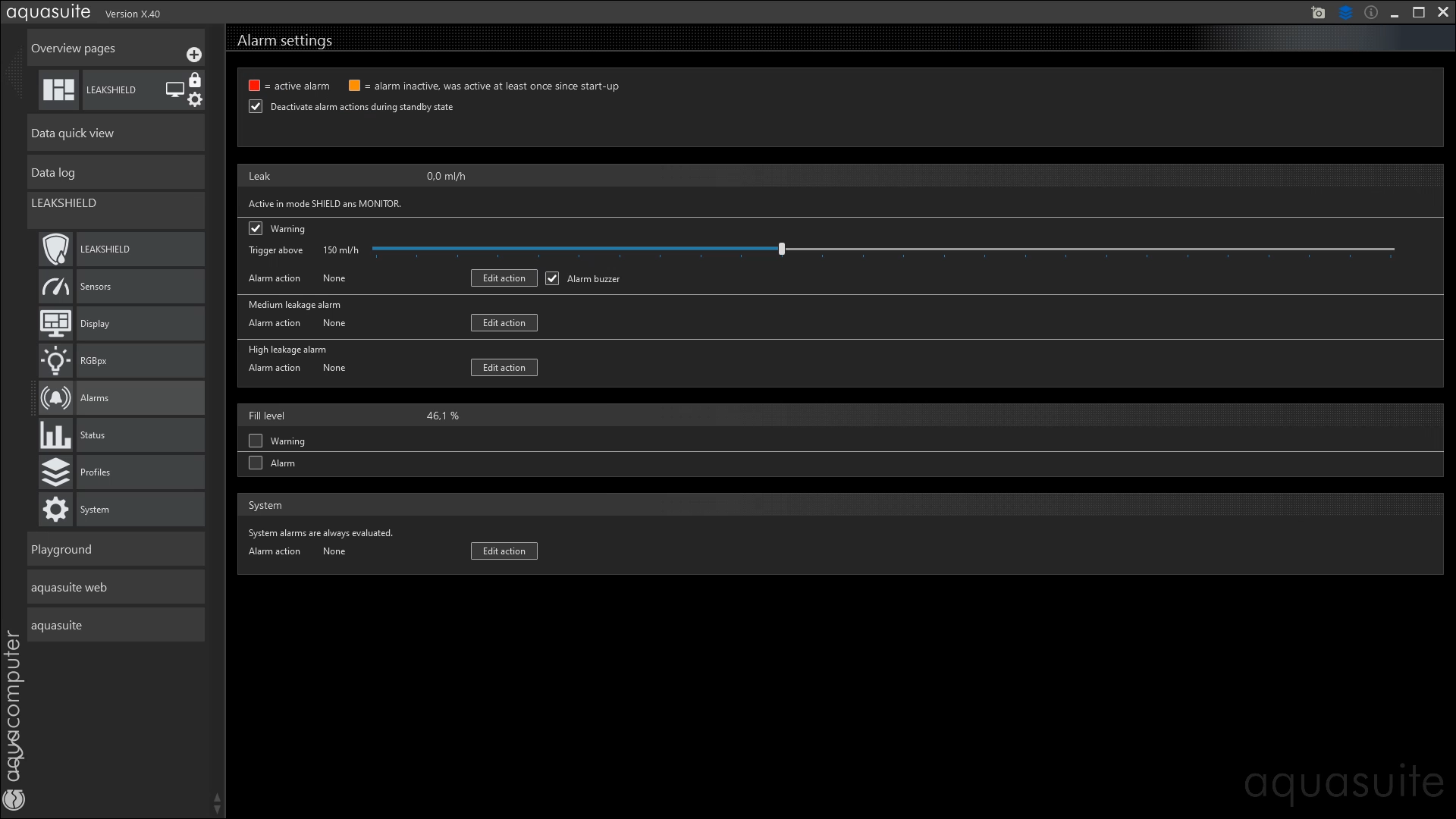Image resolution: width=1456 pixels, height=819 pixels.
Task: Click the Profiles layers icon
Action: (x=56, y=472)
